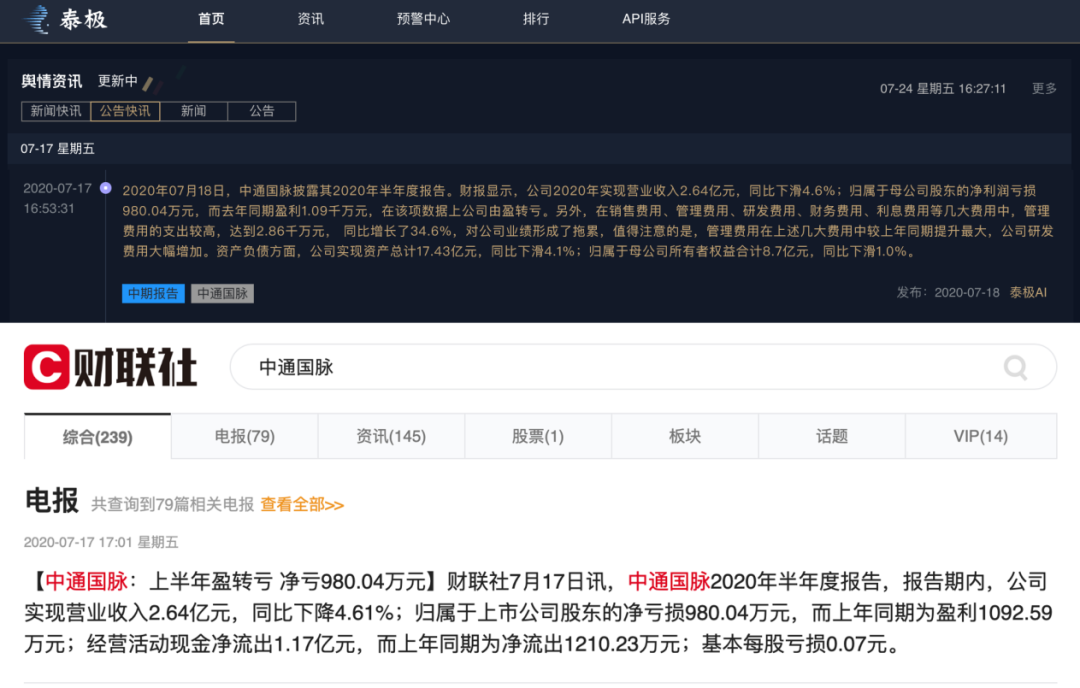Click the 2020-07-17 17:01 星期五 timestamp
Viewport: 1080px width, 688px height.
click(101, 543)
